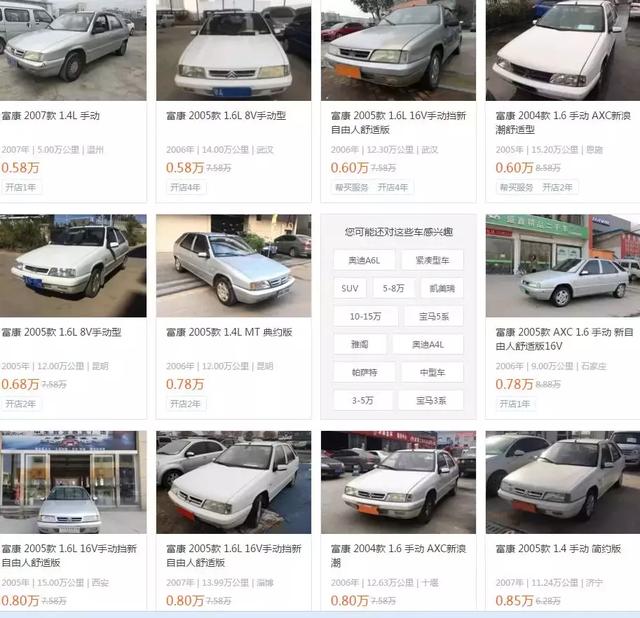
Task: Open the 雅阁 suggestion tag
Action: point(360,345)
